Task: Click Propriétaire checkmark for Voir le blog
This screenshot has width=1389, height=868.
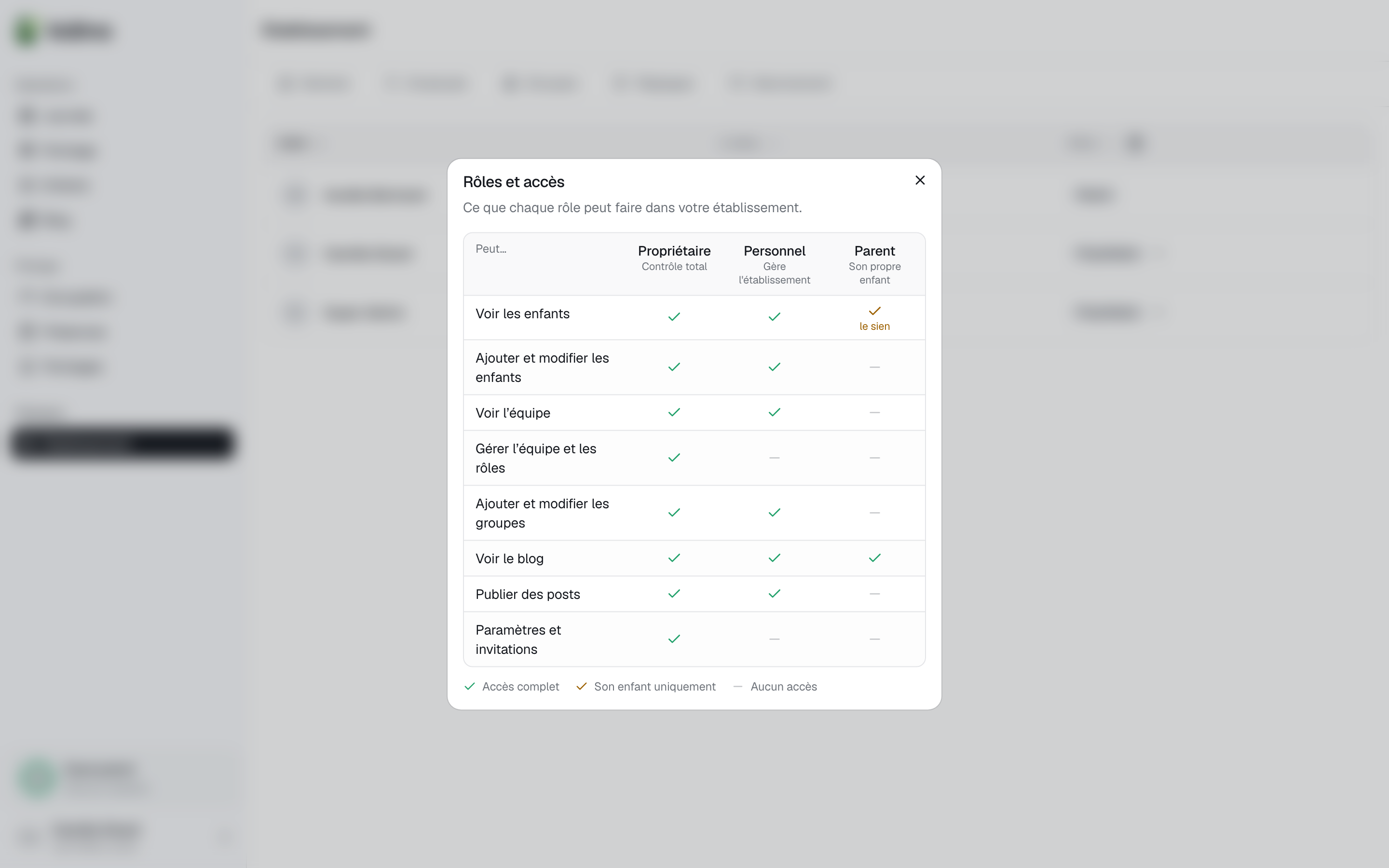Action: tap(674, 558)
